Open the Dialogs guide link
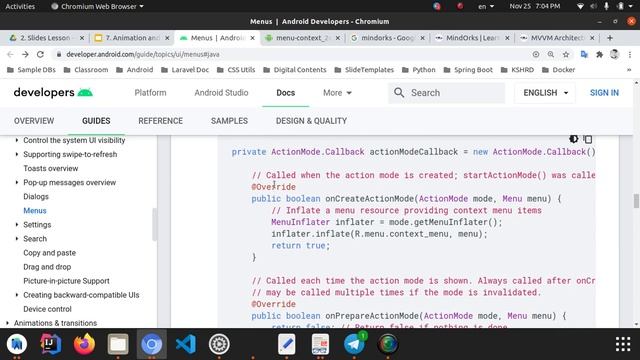 (36, 196)
